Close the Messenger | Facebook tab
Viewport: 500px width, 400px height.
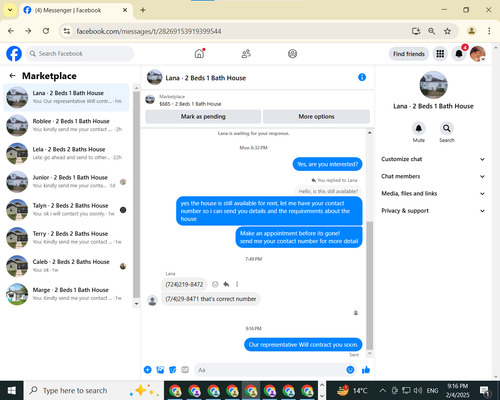click(x=125, y=10)
